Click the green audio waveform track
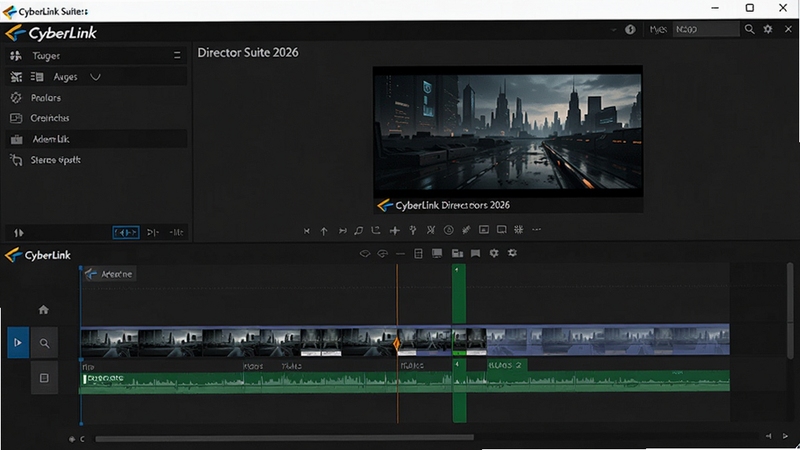This screenshot has height=450, width=800. (405, 382)
